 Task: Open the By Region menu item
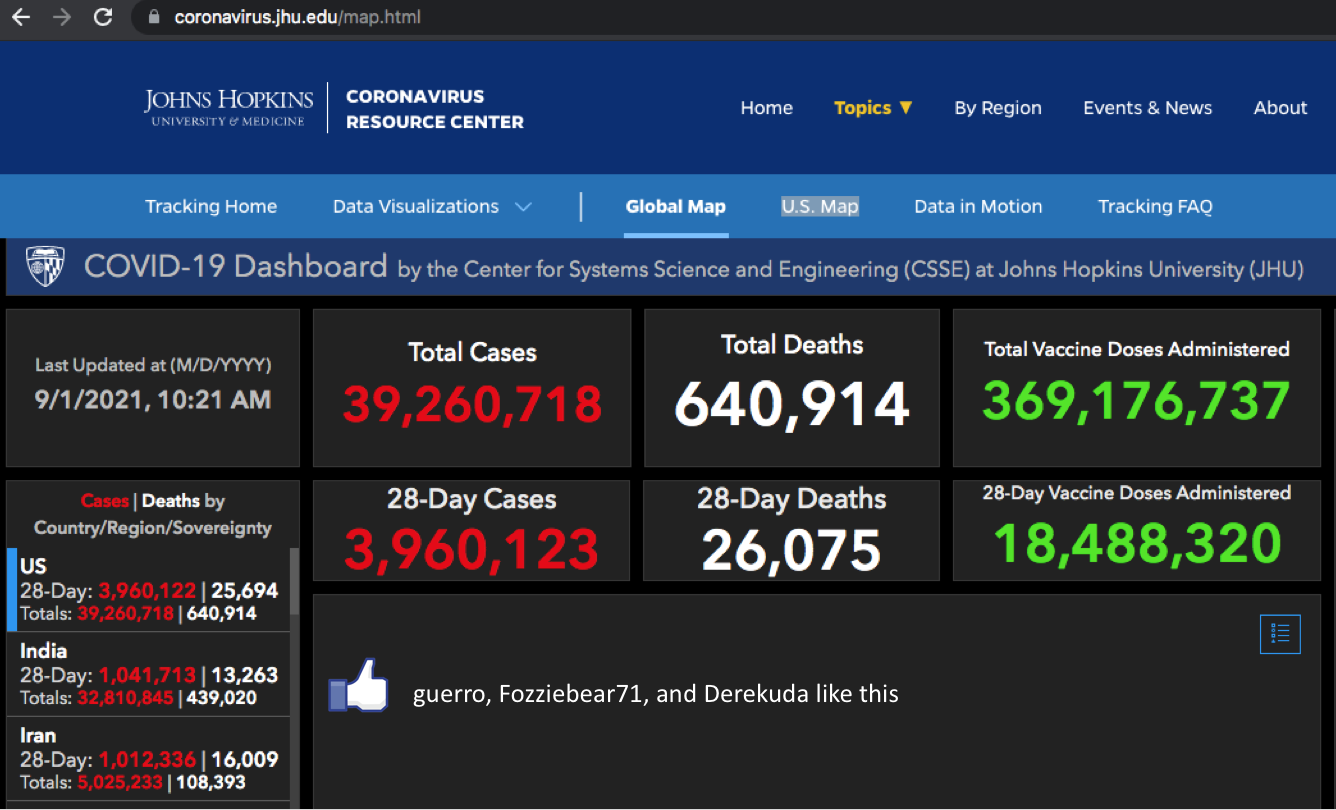(x=998, y=108)
